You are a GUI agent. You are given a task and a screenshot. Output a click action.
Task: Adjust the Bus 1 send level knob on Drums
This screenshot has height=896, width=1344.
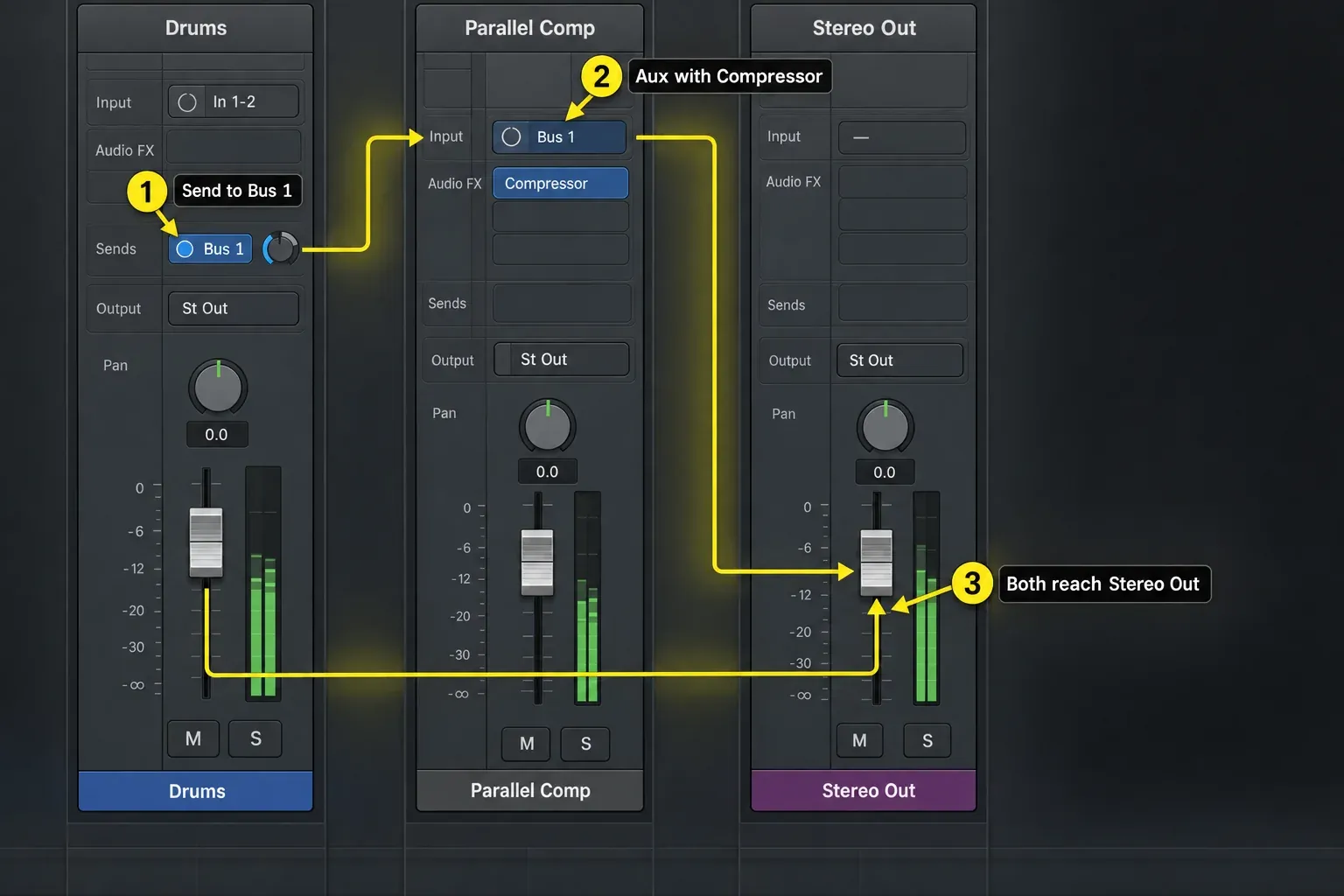[x=281, y=249]
